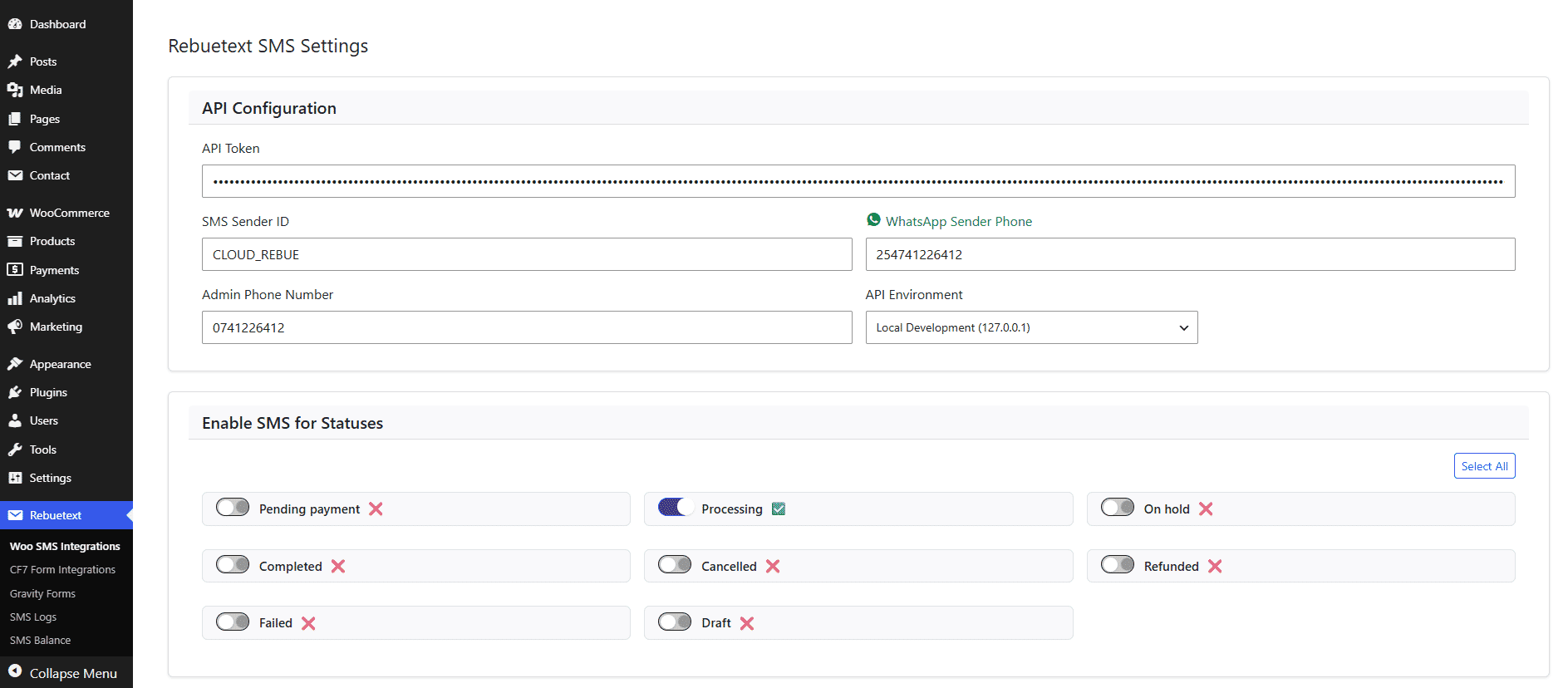Open SMS Balance submenu item
The image size is (1568, 688).
(x=40, y=640)
